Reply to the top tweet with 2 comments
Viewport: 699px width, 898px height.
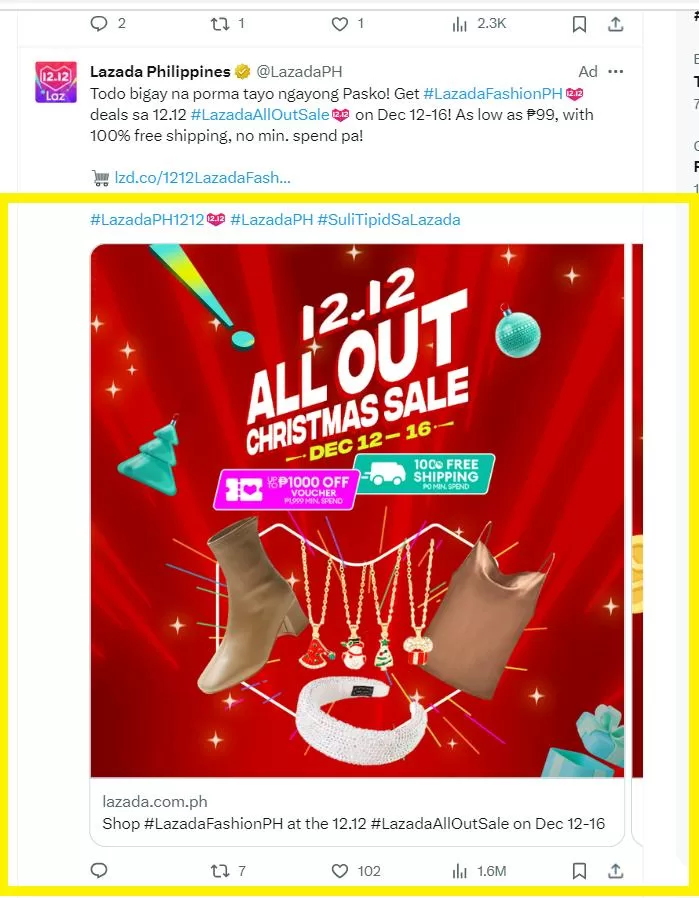(99, 23)
